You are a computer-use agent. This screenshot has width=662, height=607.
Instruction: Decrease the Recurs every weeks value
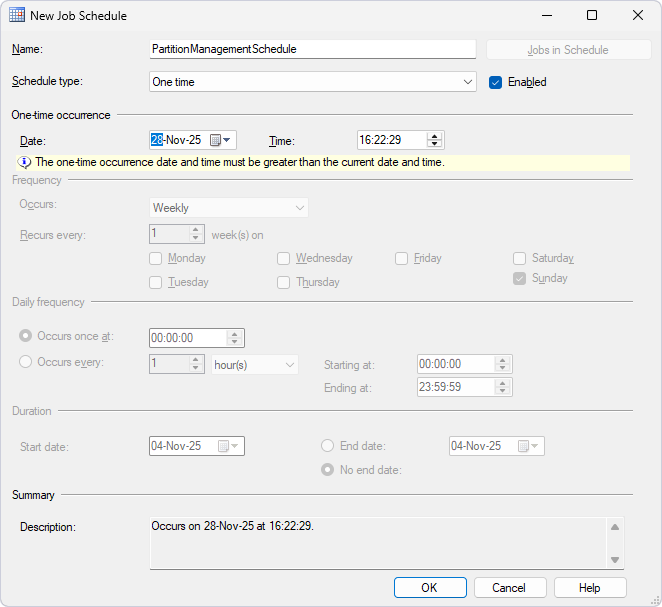click(195, 238)
